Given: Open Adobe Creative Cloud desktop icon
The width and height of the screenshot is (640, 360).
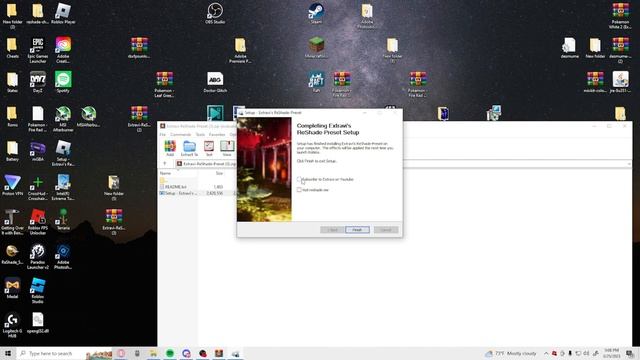Looking at the screenshot, I should (x=63, y=50).
